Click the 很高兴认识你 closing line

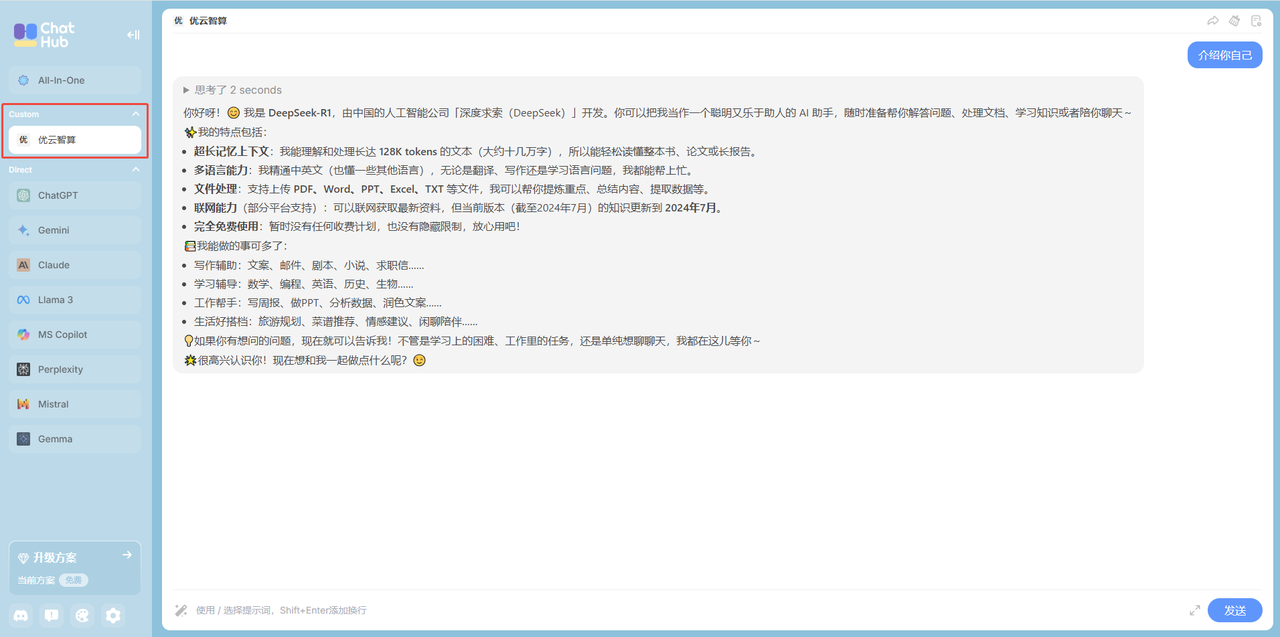(x=305, y=360)
